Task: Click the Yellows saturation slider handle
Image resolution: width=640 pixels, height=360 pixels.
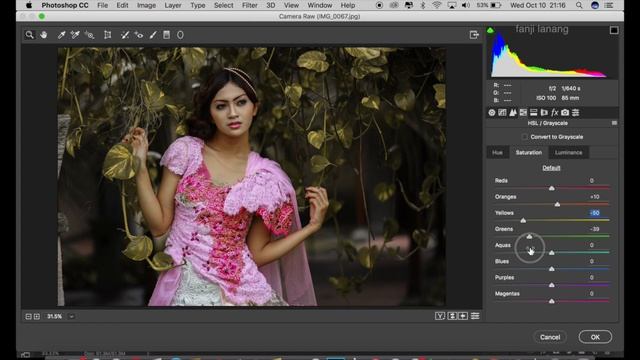Action: (x=523, y=220)
